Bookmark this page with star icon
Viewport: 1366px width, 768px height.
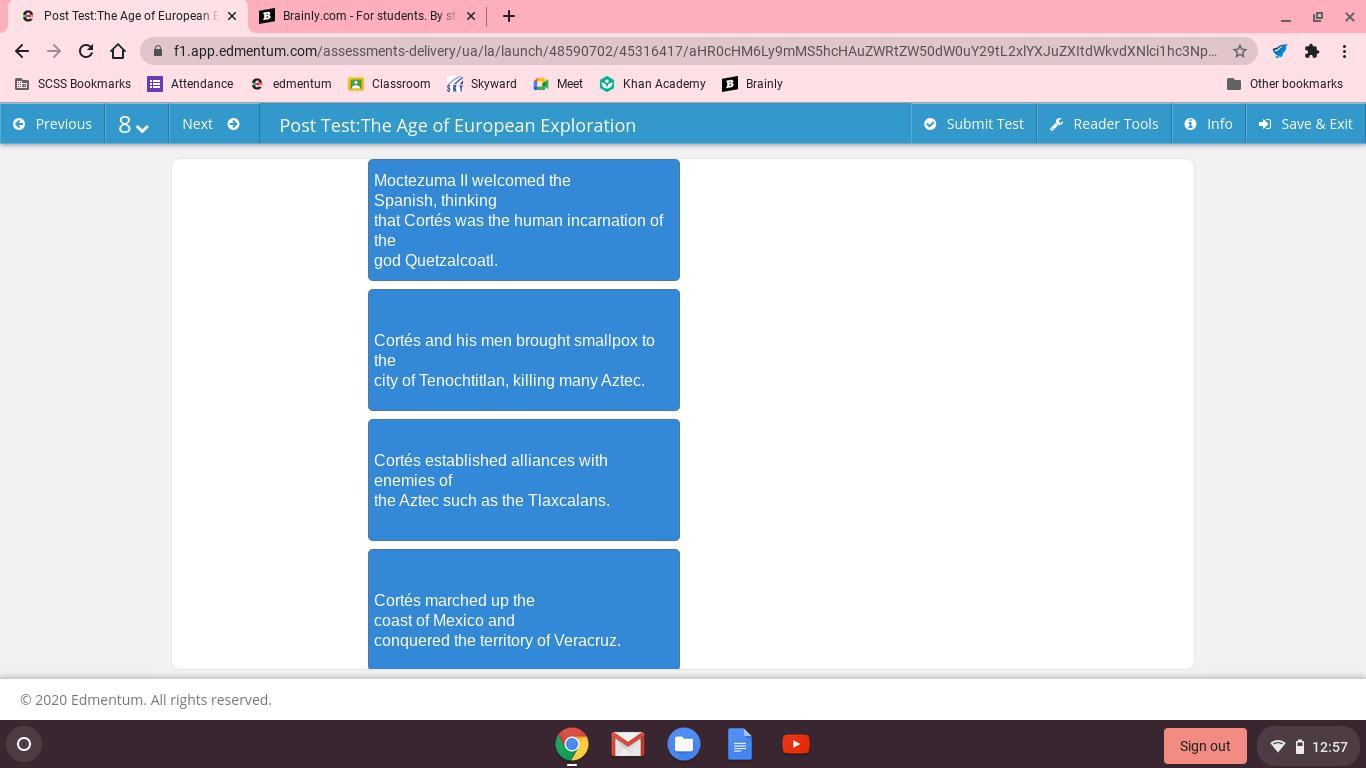1240,51
